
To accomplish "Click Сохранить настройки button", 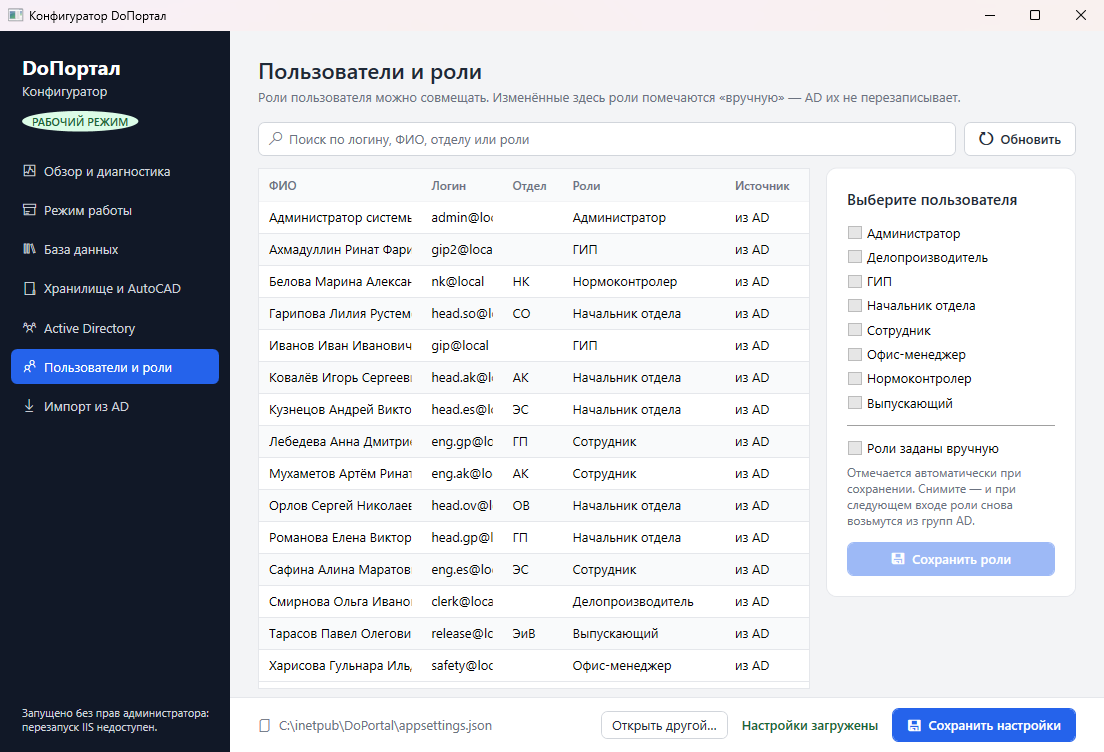I will pyautogui.click(x=984, y=725).
